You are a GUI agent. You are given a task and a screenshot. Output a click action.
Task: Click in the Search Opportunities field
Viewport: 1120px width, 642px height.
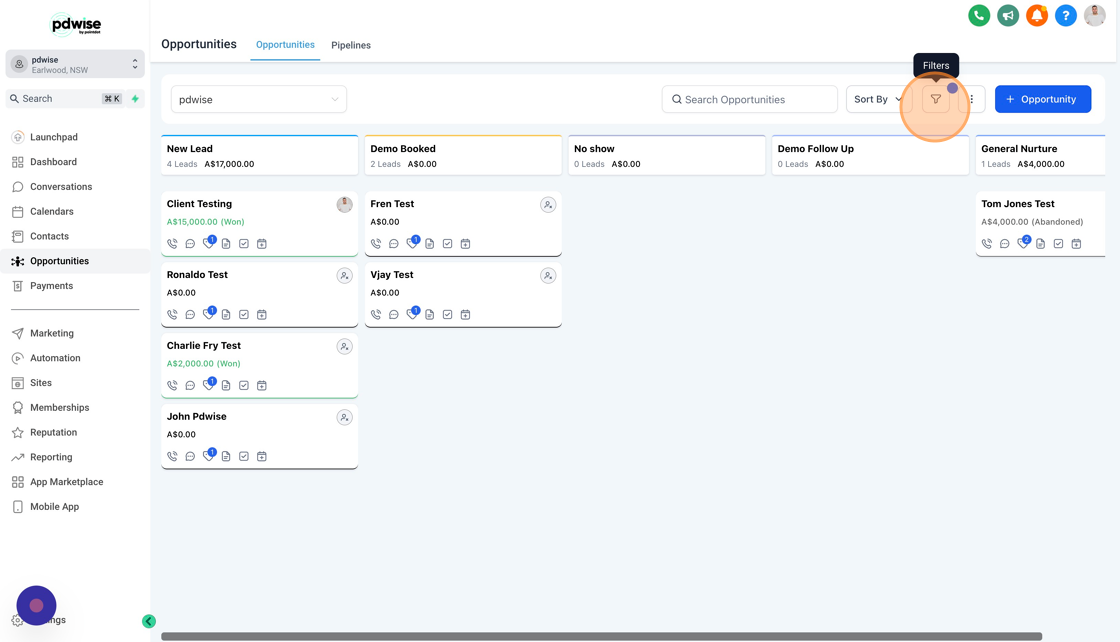pos(749,99)
